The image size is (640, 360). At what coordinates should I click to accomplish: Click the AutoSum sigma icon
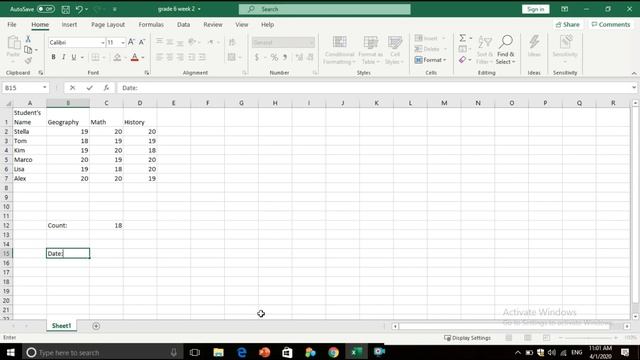[462, 38]
